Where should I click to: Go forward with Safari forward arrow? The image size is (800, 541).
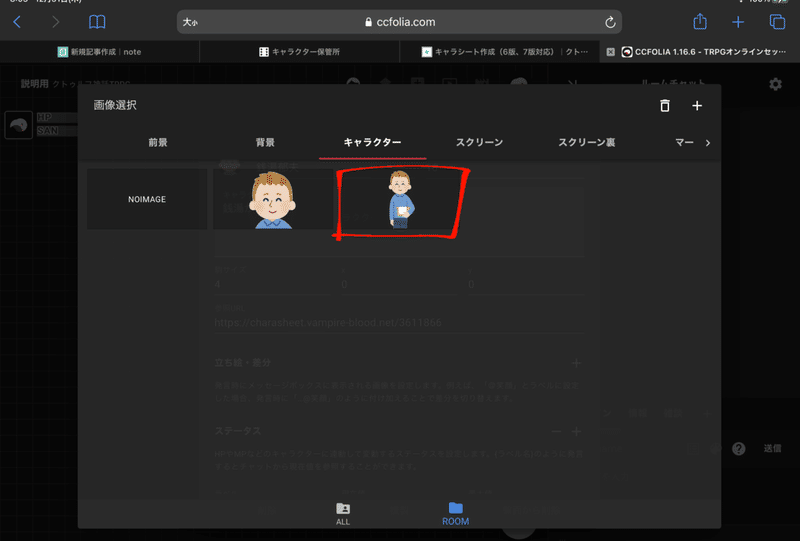coord(55,22)
